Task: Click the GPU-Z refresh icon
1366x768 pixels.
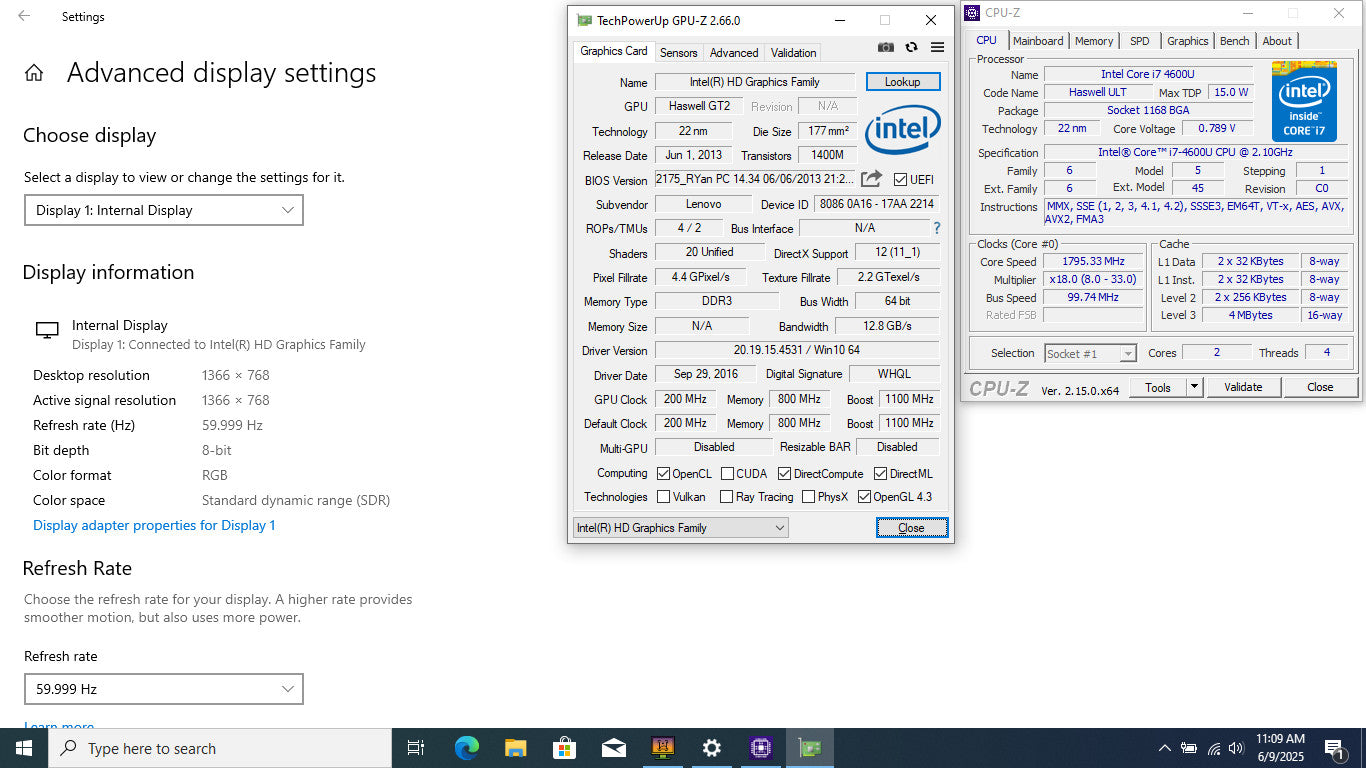Action: pos(911,47)
